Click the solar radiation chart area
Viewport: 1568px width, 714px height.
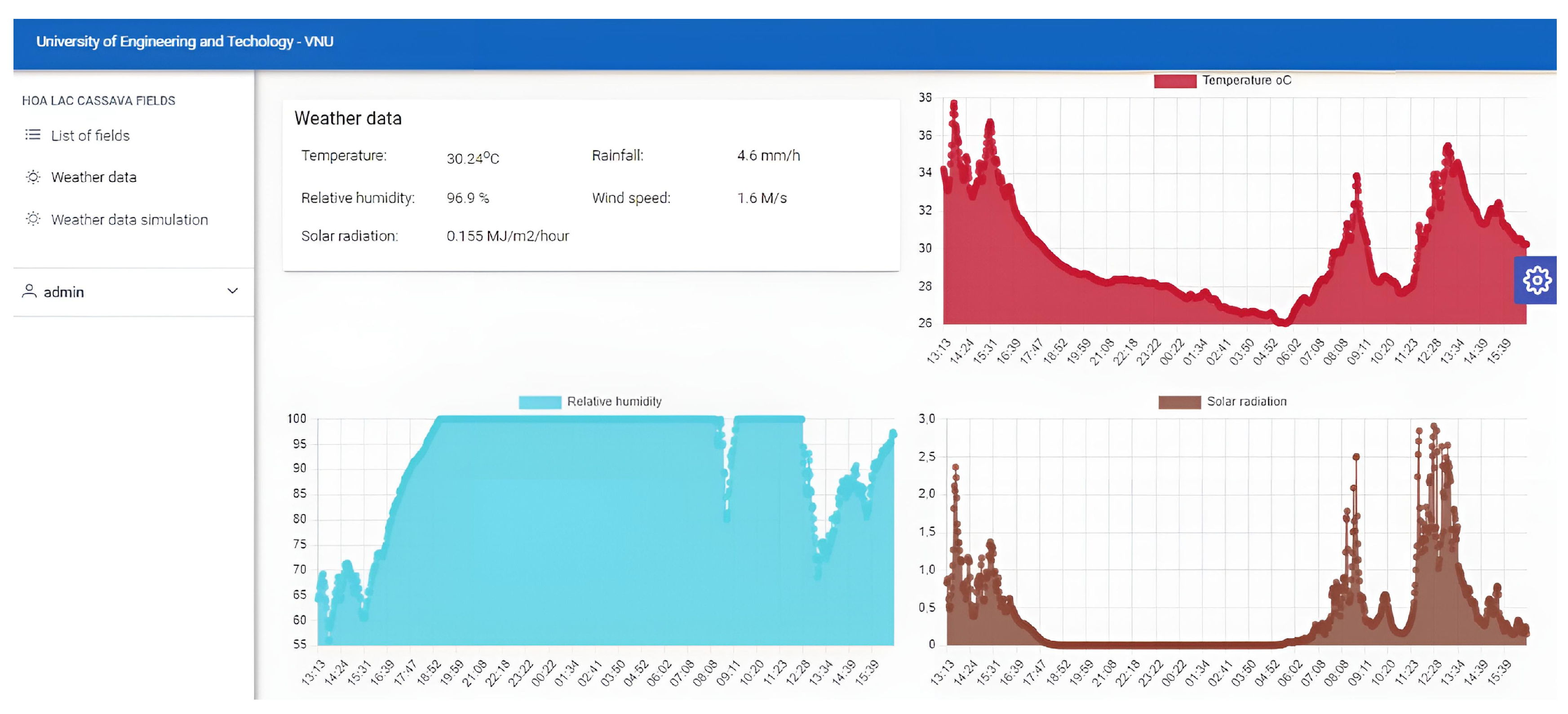(x=1237, y=532)
